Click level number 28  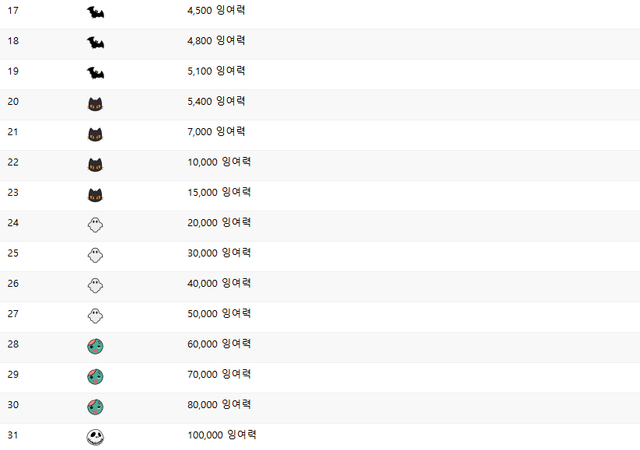tap(13, 344)
